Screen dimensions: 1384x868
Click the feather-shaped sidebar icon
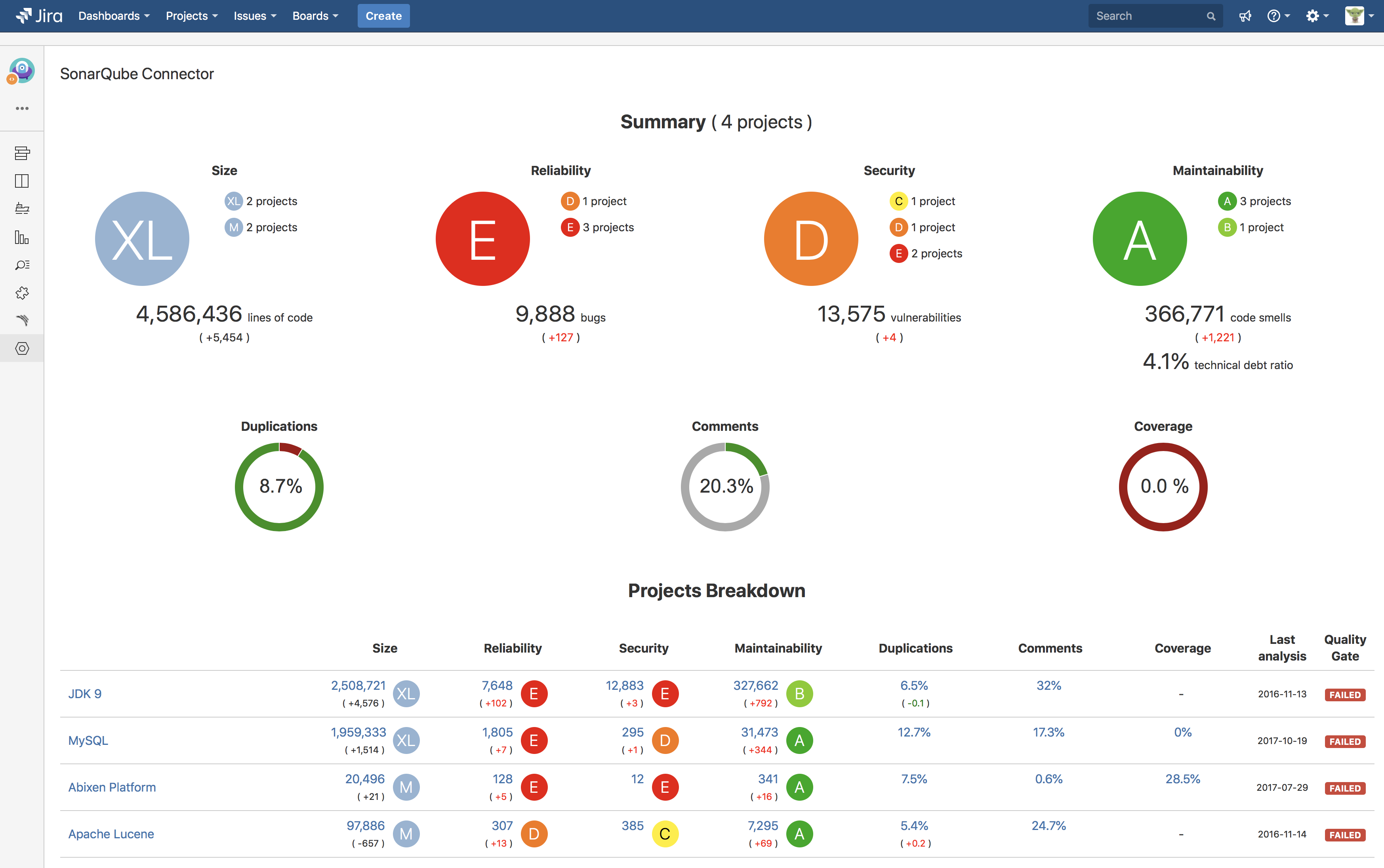coord(22,320)
